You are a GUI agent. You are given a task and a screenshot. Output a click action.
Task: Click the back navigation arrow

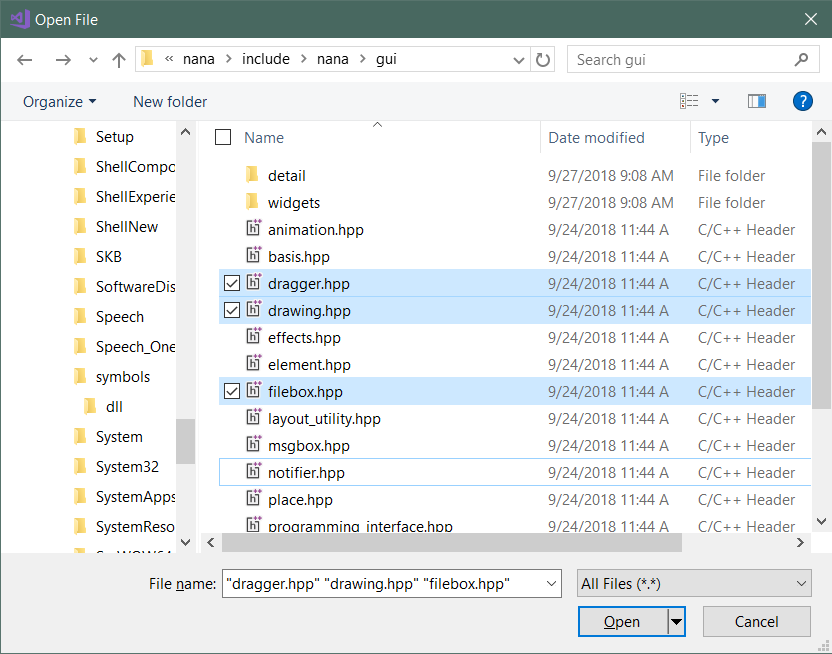pyautogui.click(x=24, y=59)
